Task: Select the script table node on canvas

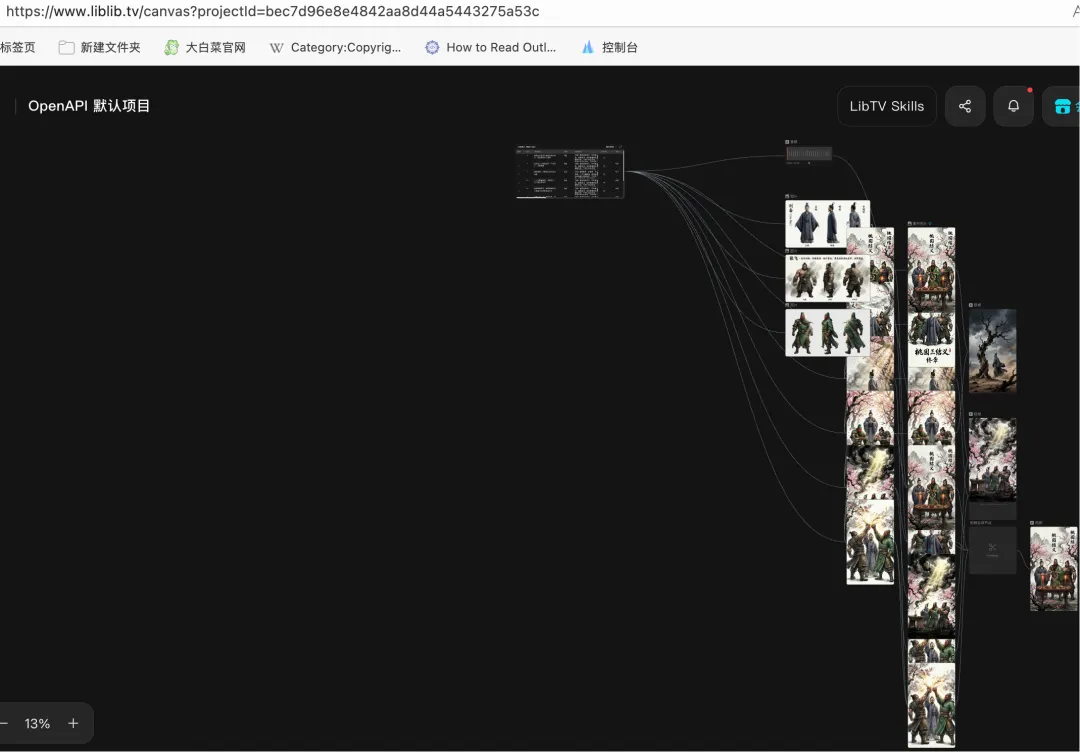Action: pyautogui.click(x=570, y=171)
